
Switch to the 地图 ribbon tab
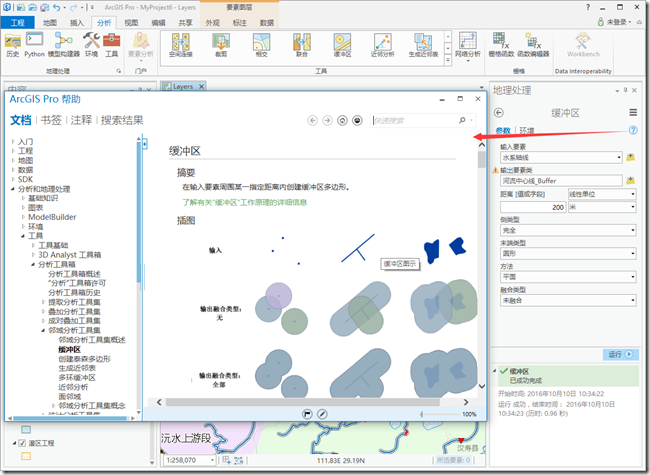(50, 22)
